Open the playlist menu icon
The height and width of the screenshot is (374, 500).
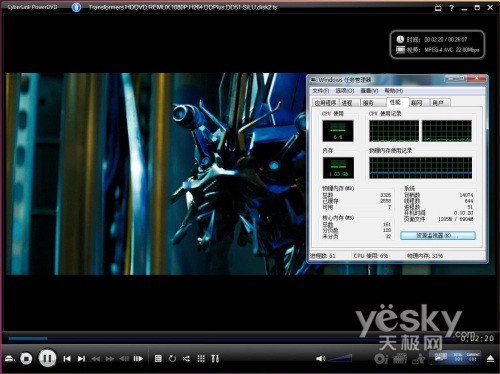coord(158,359)
